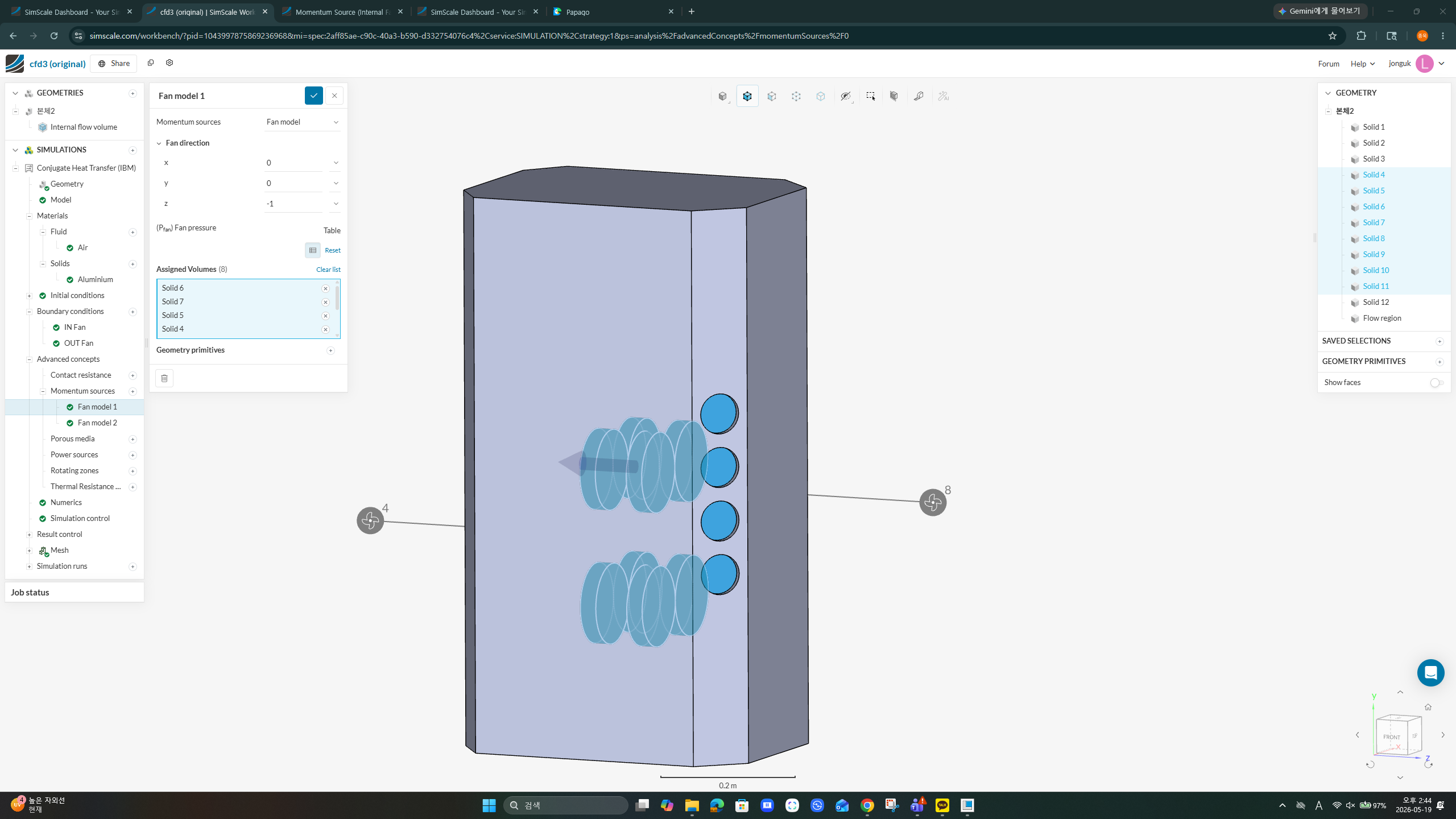Click the Clear list link
1456x819 pixels.
[x=328, y=270]
